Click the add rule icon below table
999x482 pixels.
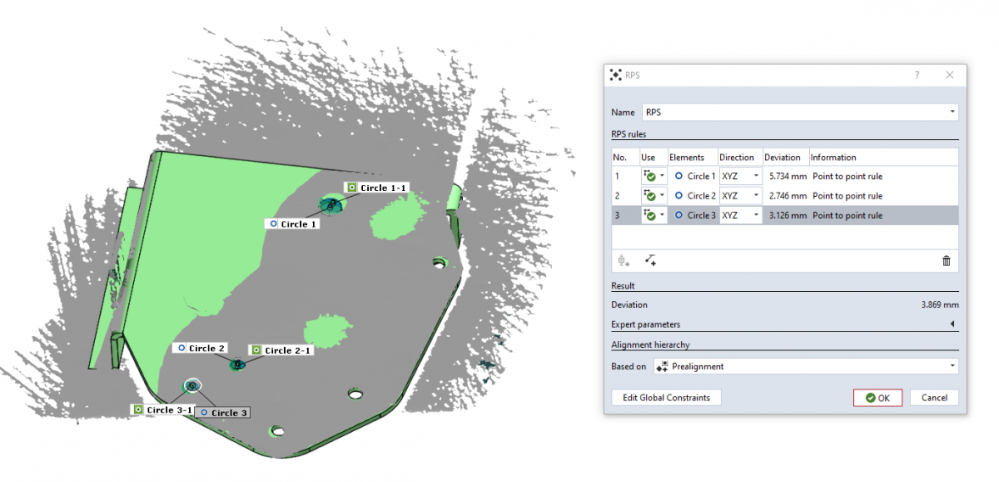coord(624,261)
